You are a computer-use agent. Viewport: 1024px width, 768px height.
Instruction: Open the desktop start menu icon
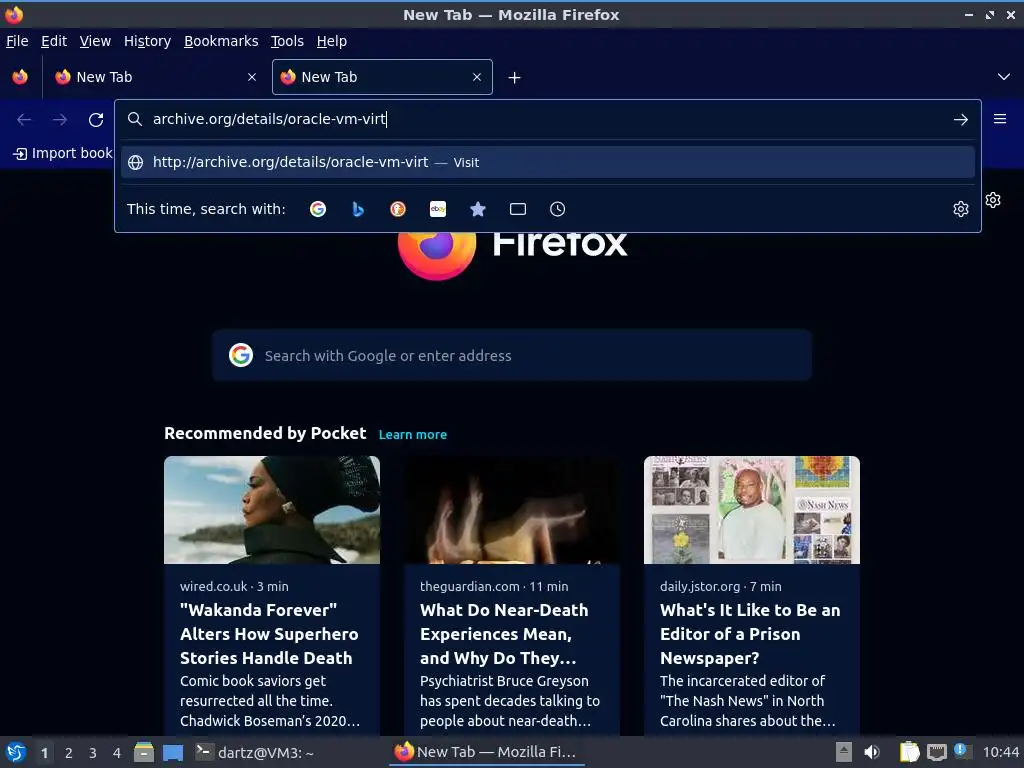16,752
